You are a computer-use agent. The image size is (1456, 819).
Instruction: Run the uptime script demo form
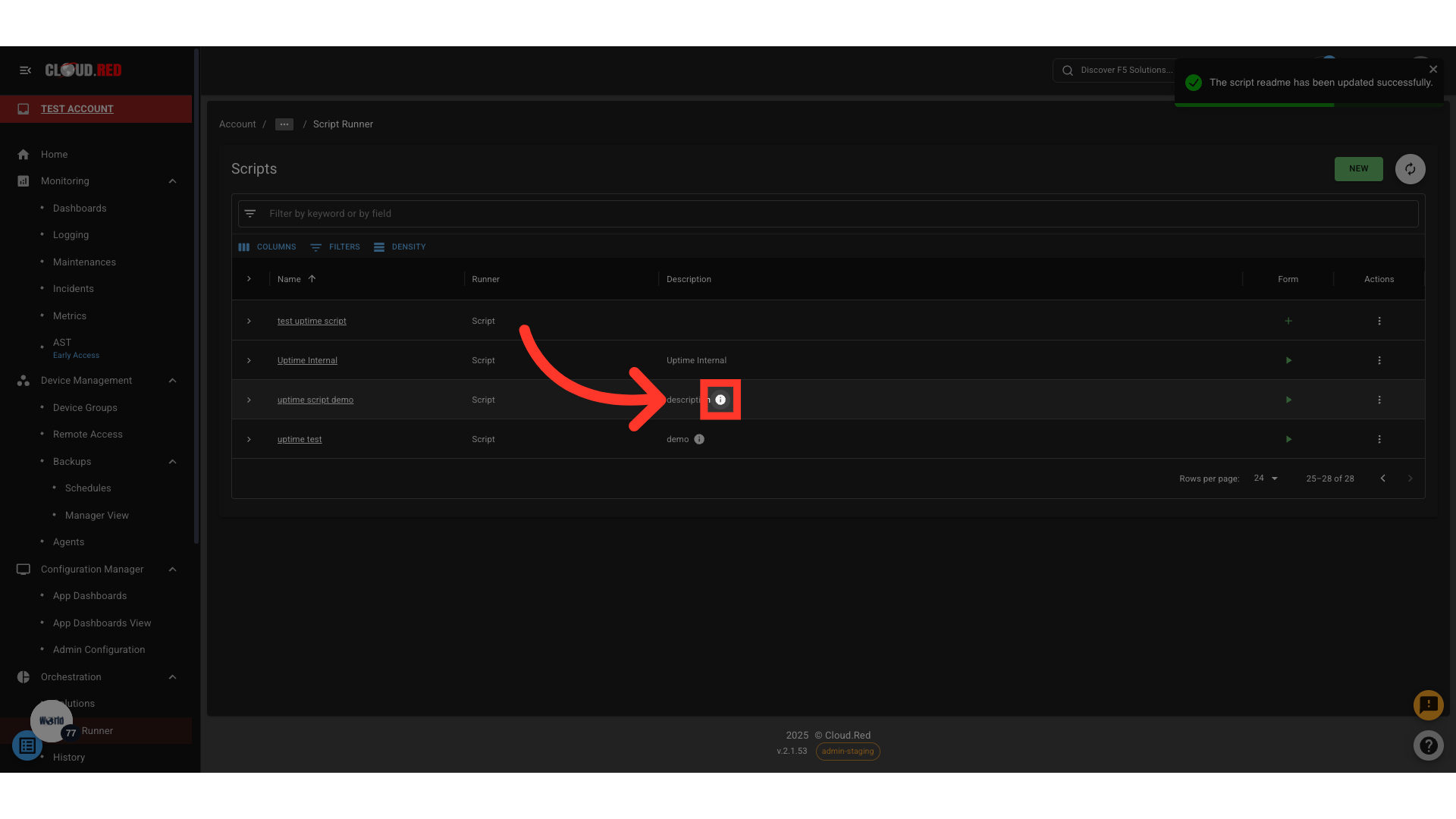pos(1288,400)
